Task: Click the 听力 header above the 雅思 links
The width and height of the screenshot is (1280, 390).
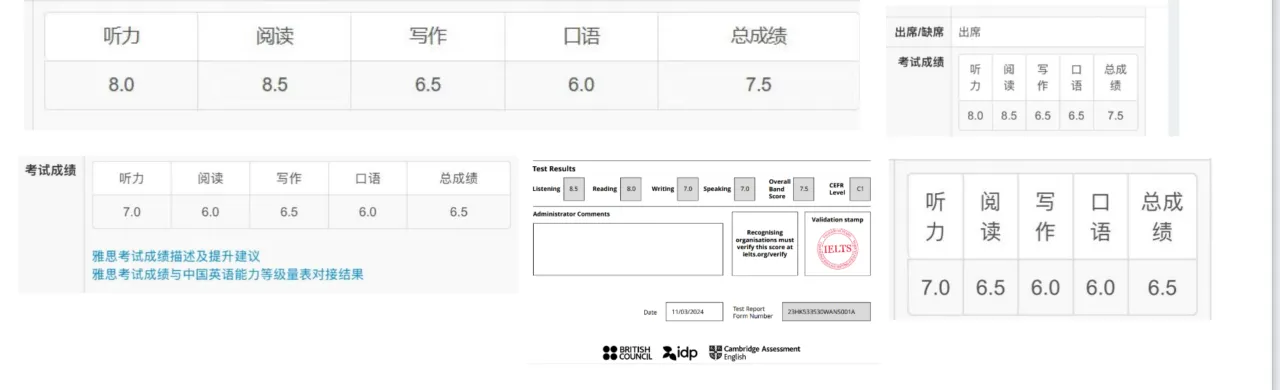Action: pos(132,179)
